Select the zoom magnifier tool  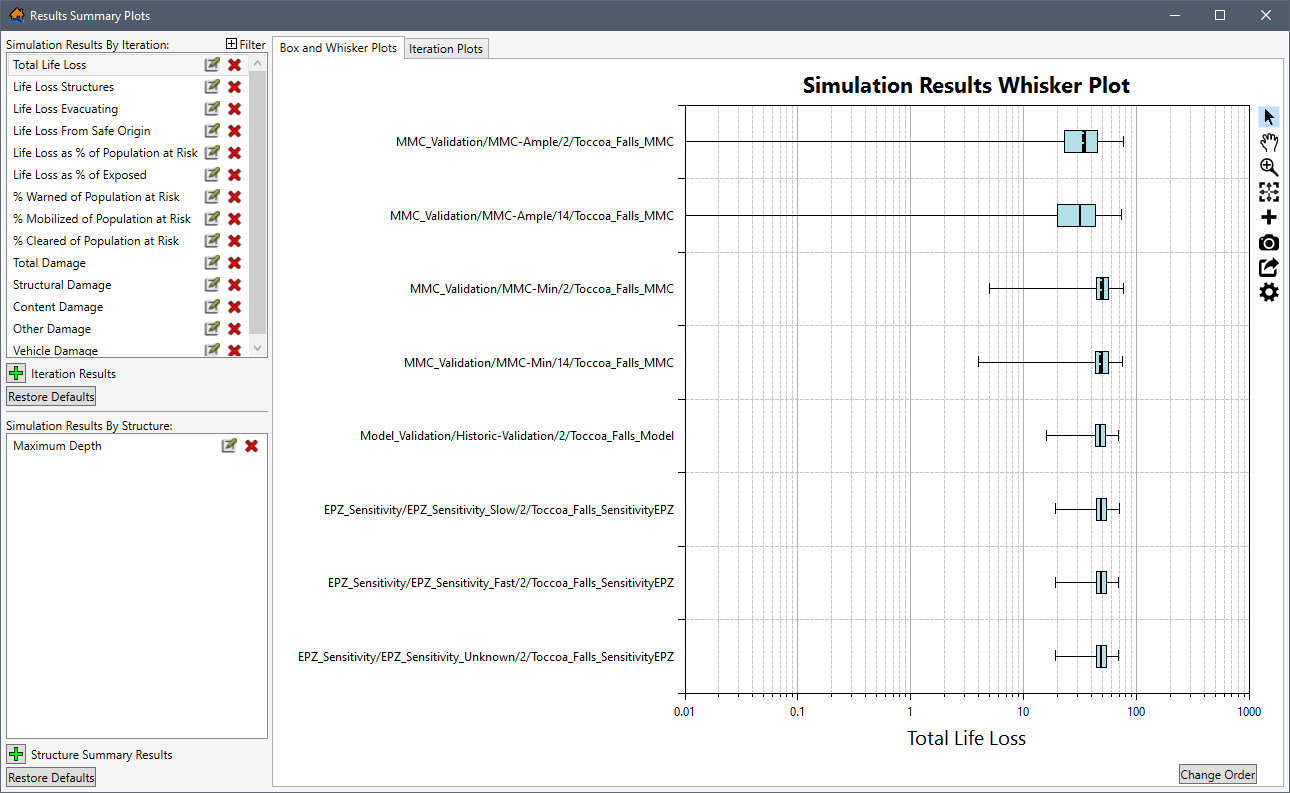pos(1268,167)
